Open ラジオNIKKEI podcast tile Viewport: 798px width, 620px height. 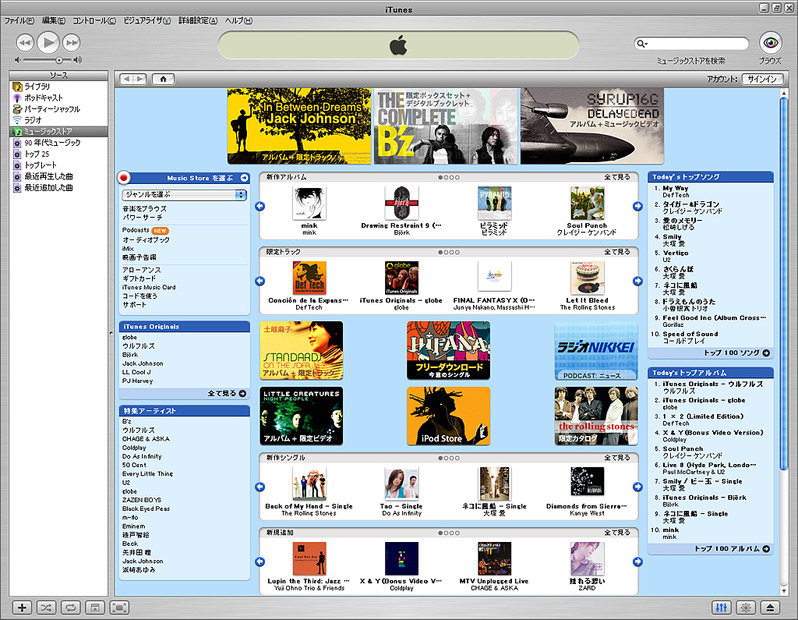pos(596,351)
